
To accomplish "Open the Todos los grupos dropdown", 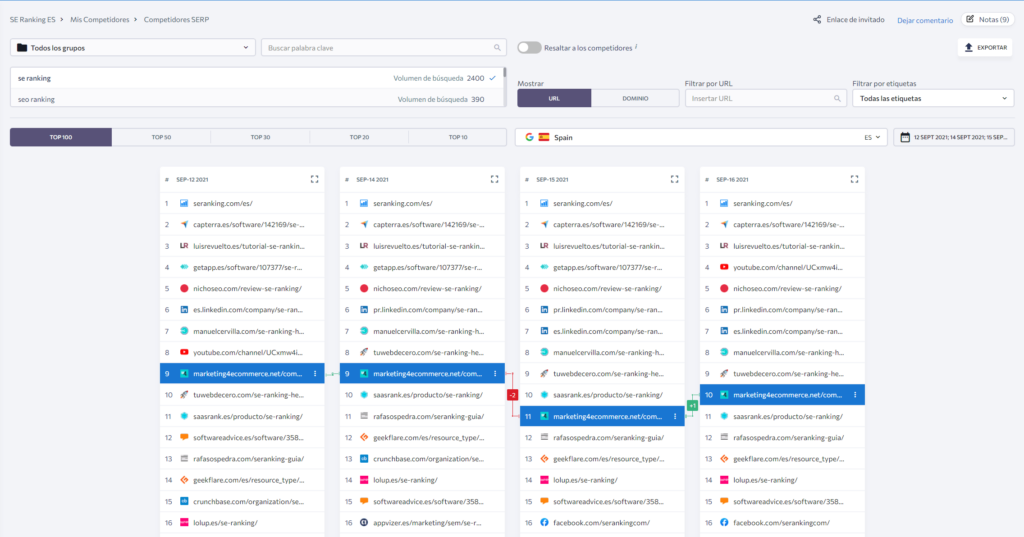I will (133, 48).
